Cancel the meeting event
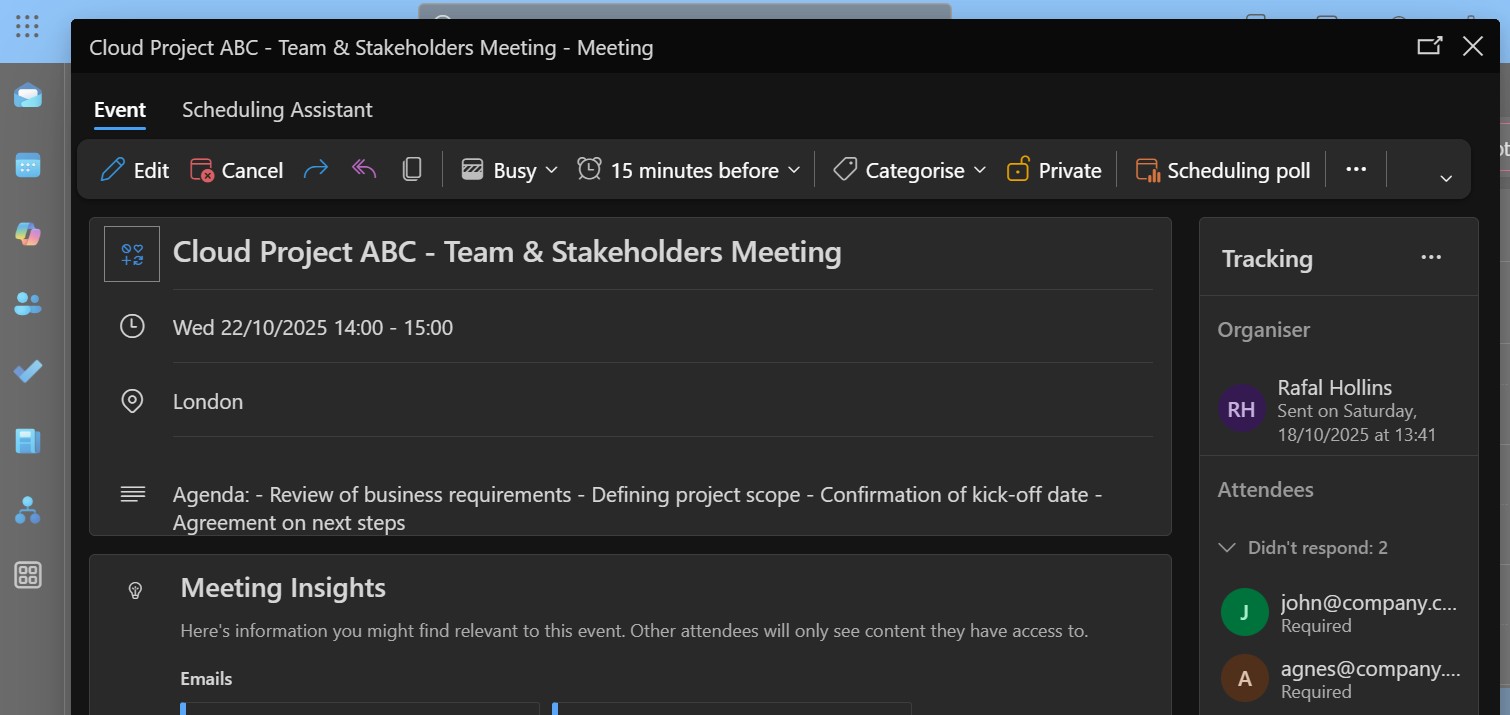 pos(237,170)
